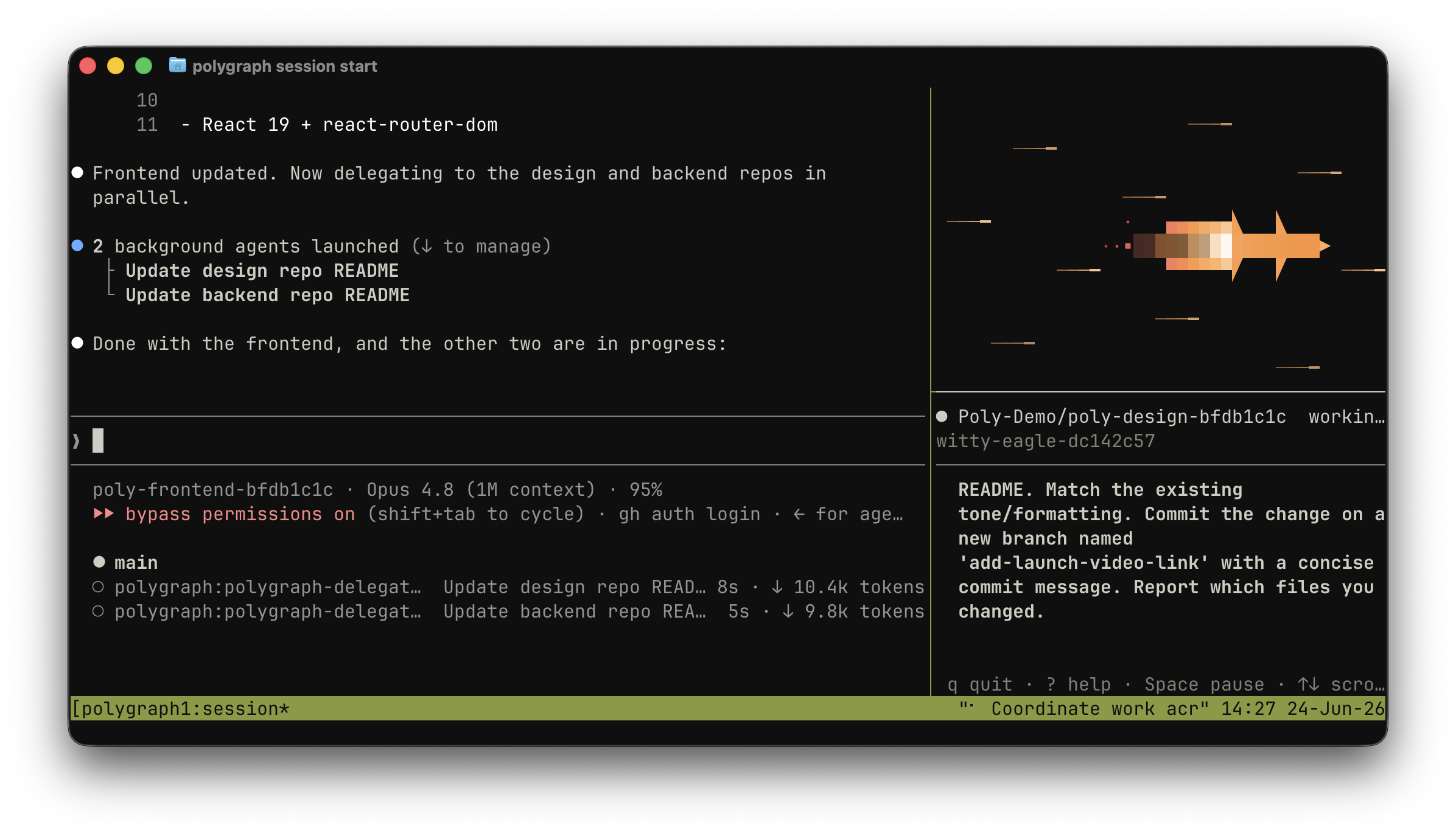Select 'Update backend repo README' task row
Screen dimensions: 1456x836
(267, 295)
